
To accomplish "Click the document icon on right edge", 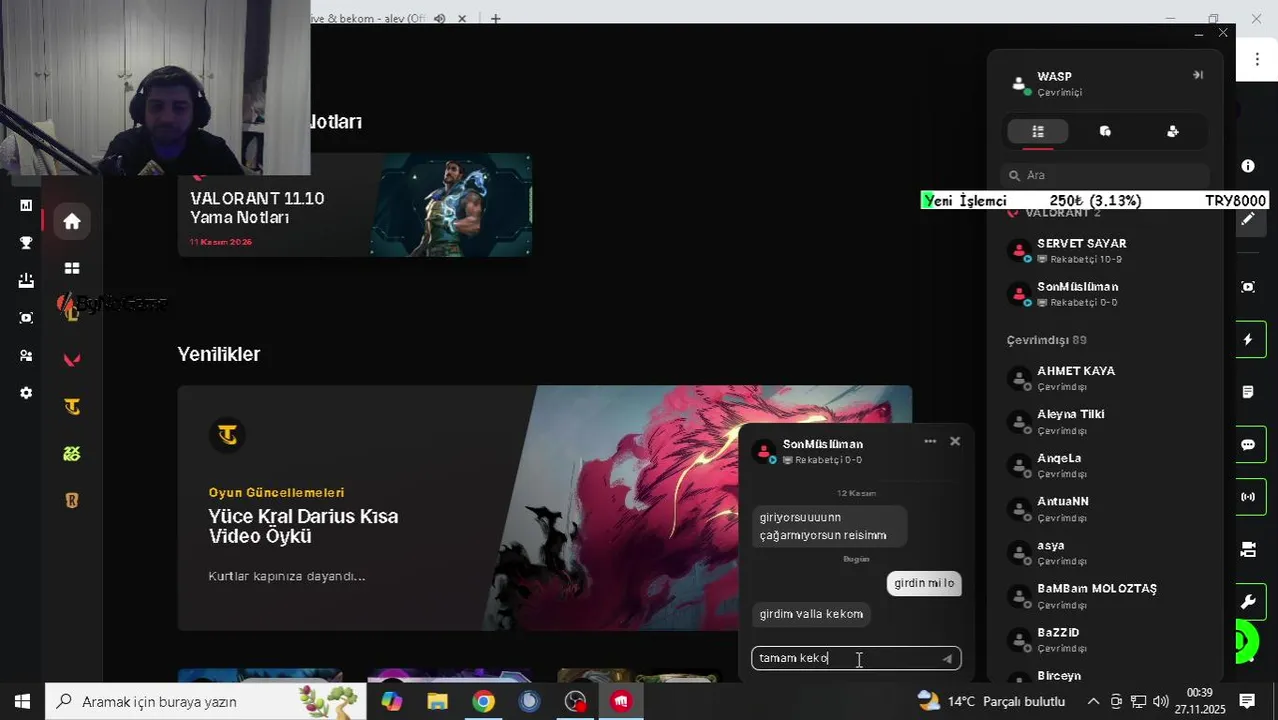I will (1248, 392).
